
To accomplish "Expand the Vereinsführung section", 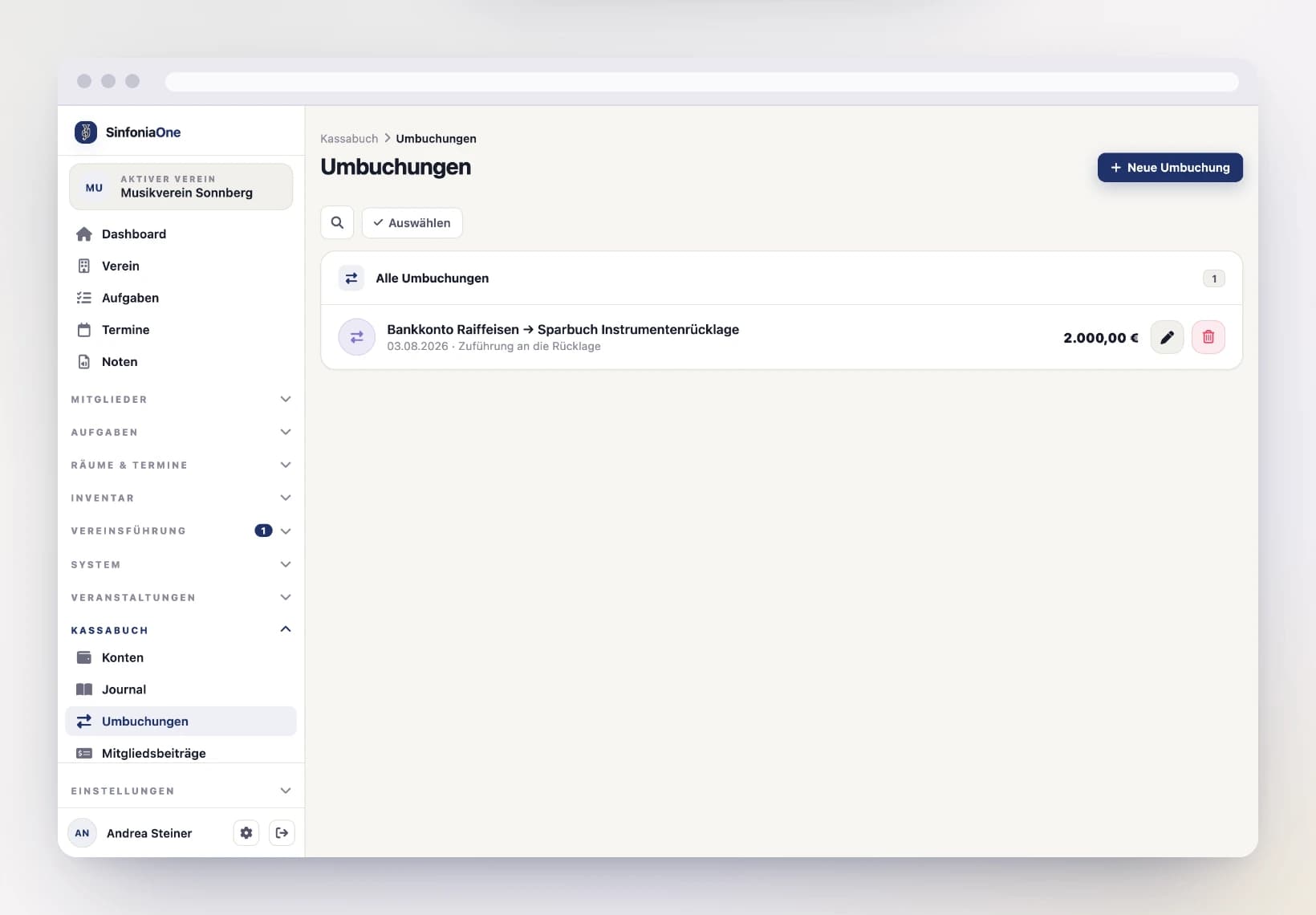I will (x=181, y=531).
